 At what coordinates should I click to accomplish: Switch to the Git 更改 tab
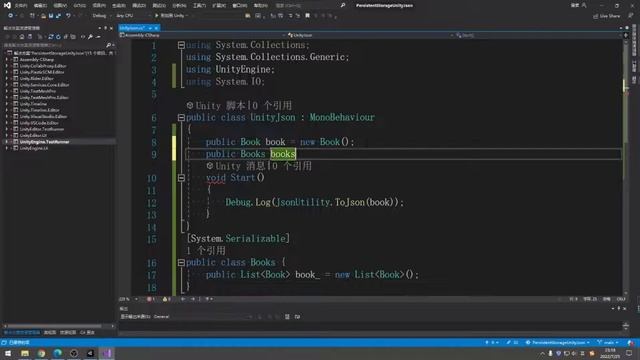tap(87, 333)
